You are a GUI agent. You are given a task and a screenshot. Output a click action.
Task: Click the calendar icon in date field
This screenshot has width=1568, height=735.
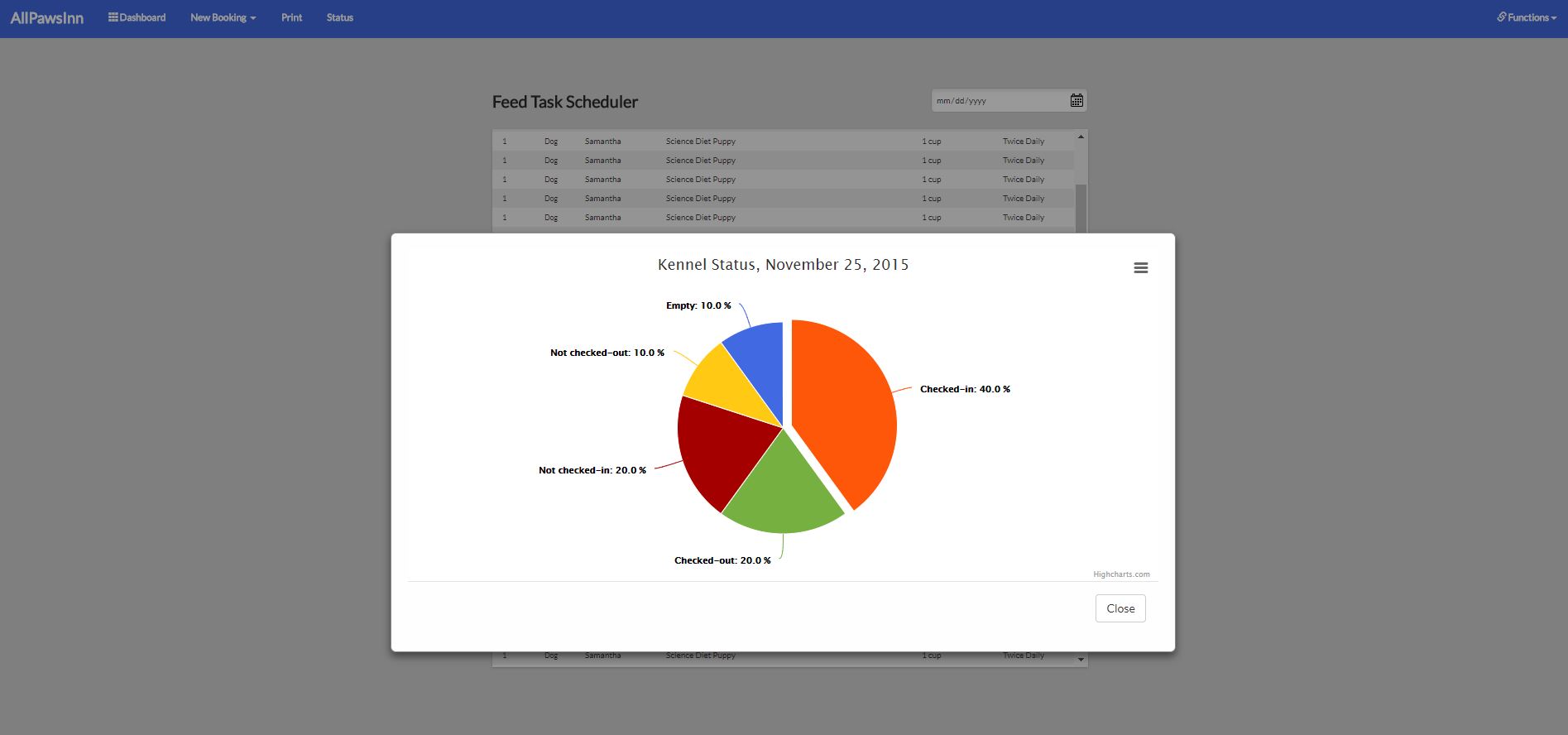(1076, 100)
